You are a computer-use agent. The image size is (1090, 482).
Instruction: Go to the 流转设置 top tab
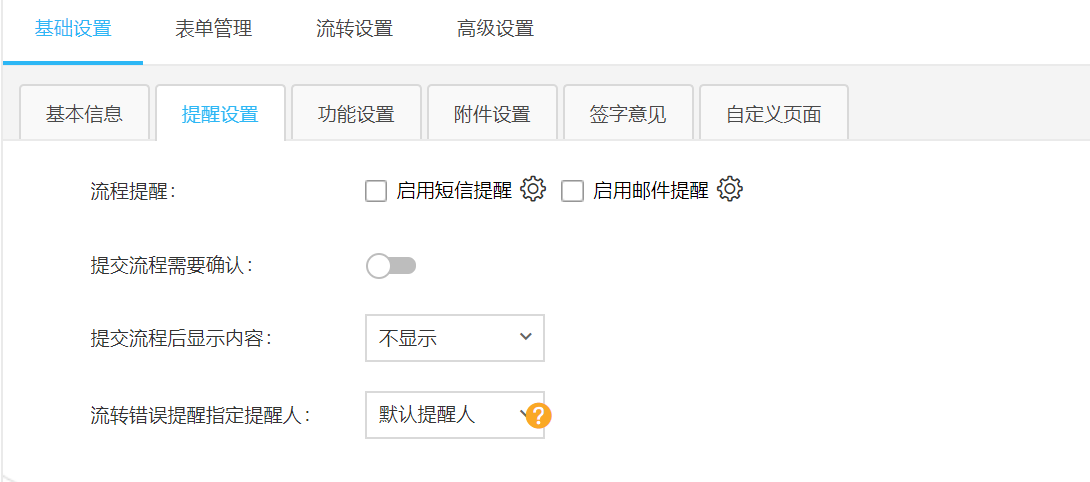[355, 29]
